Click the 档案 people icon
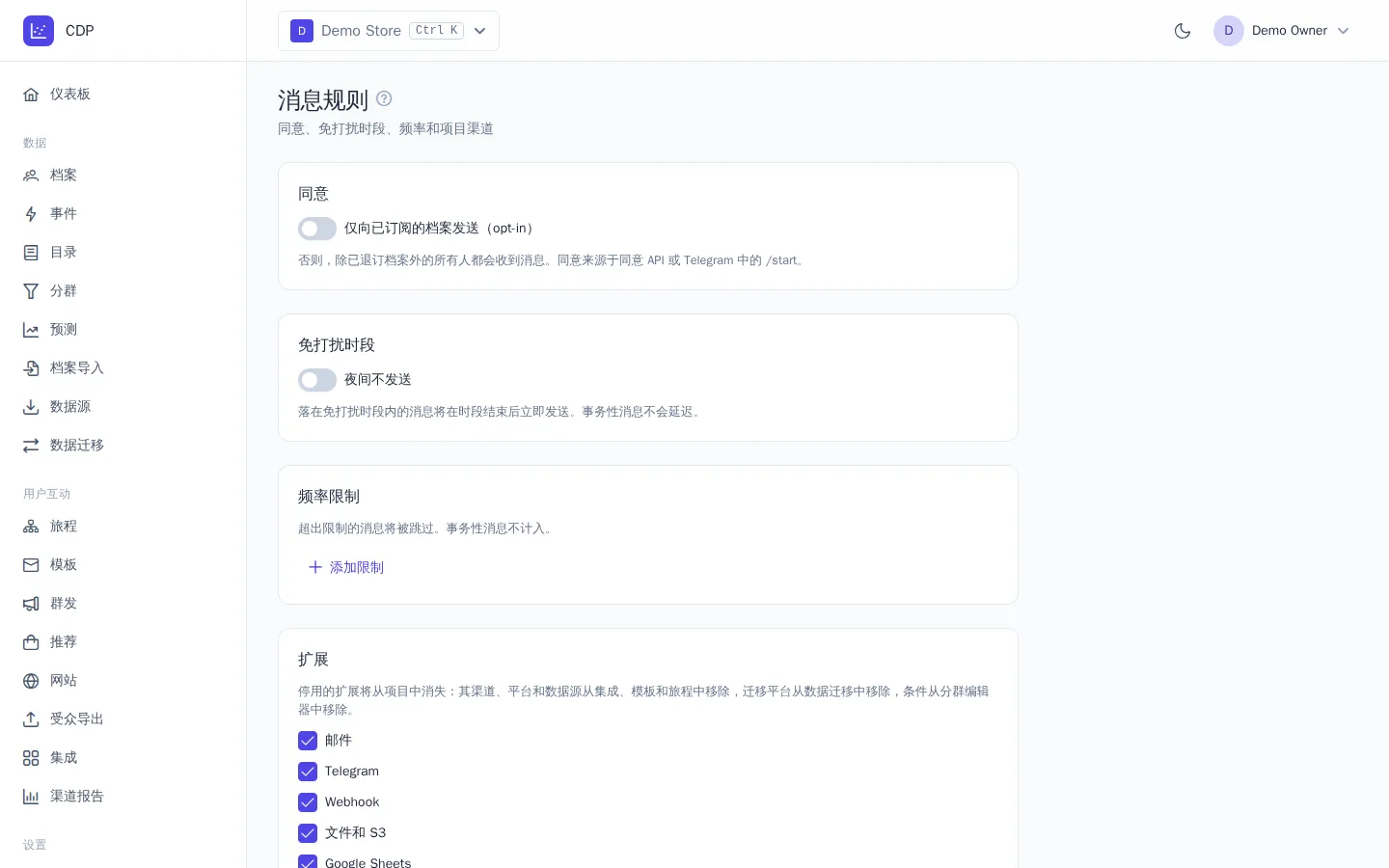The image size is (1389, 868). 31,176
